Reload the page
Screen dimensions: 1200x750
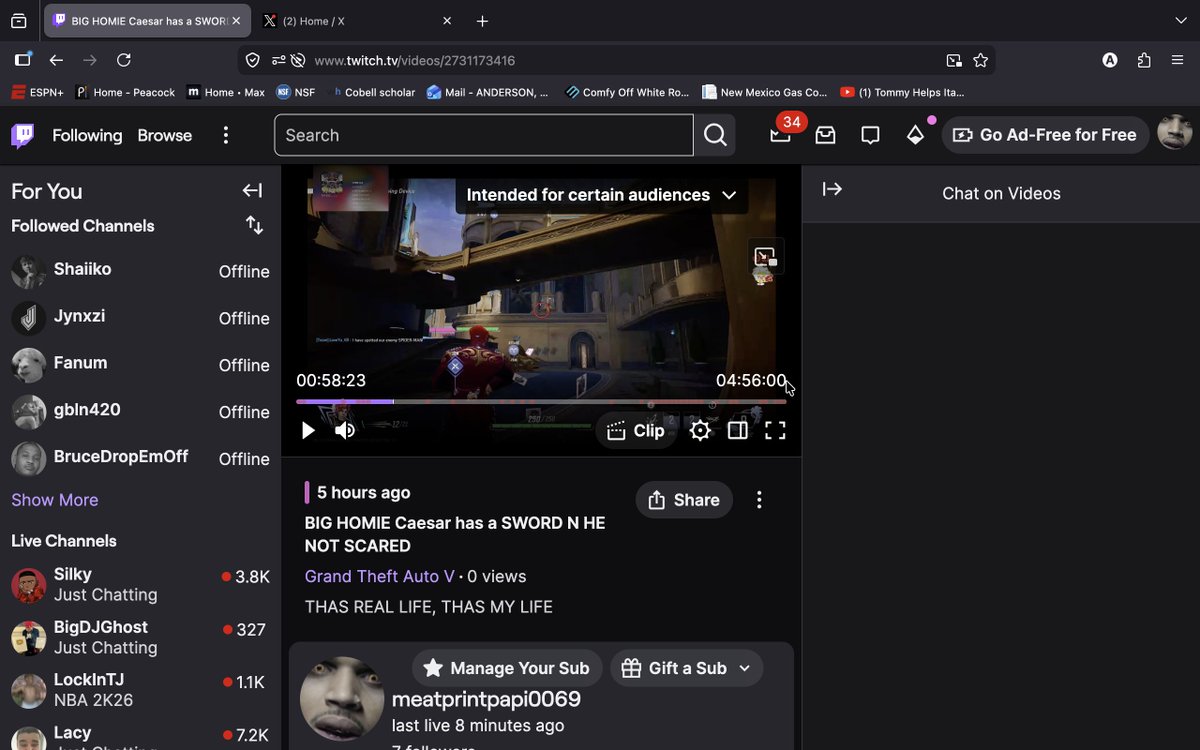coord(124,60)
